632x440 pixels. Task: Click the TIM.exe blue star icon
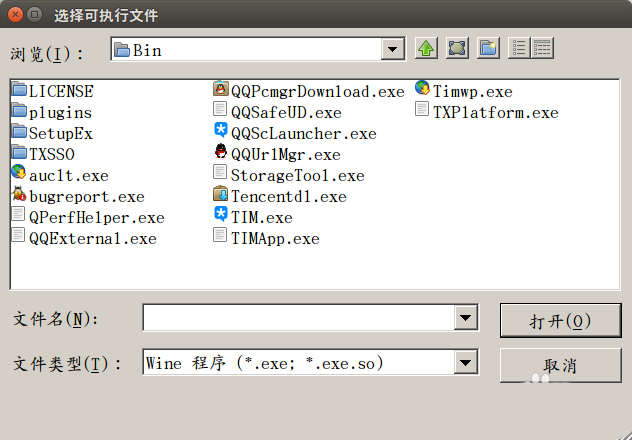220,214
